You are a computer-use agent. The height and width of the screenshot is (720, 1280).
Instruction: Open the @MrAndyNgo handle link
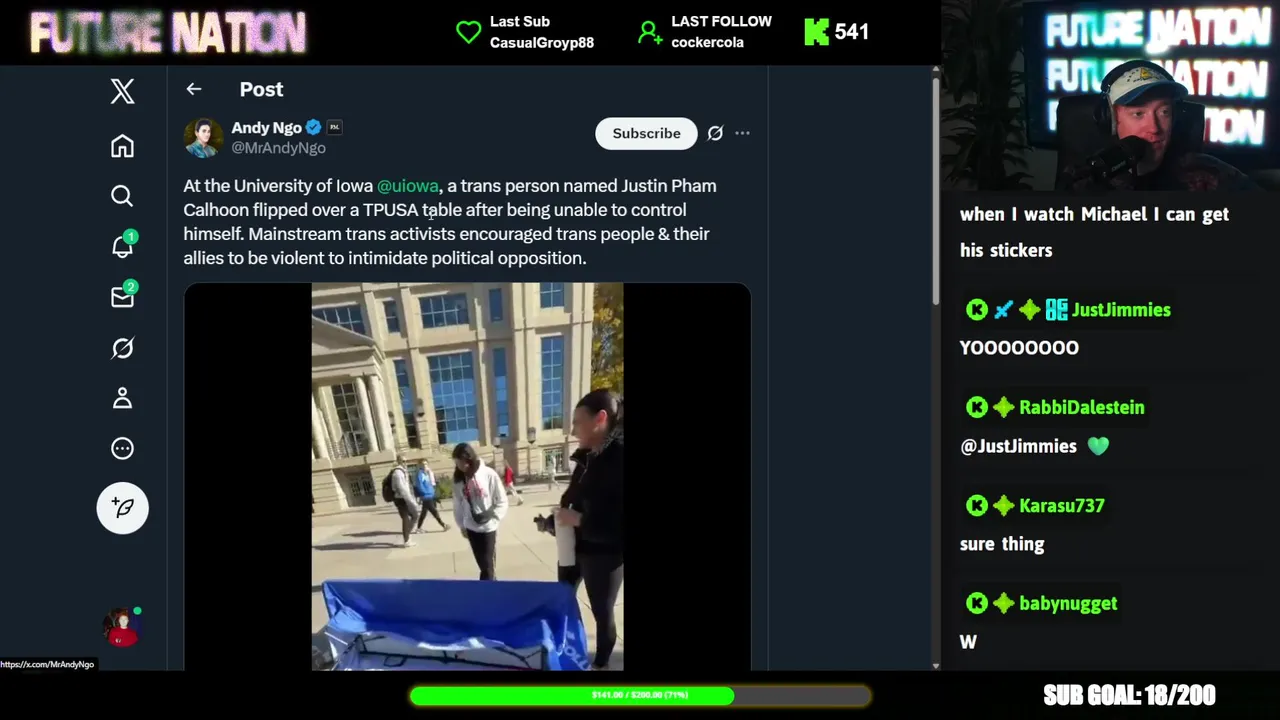tap(278, 148)
